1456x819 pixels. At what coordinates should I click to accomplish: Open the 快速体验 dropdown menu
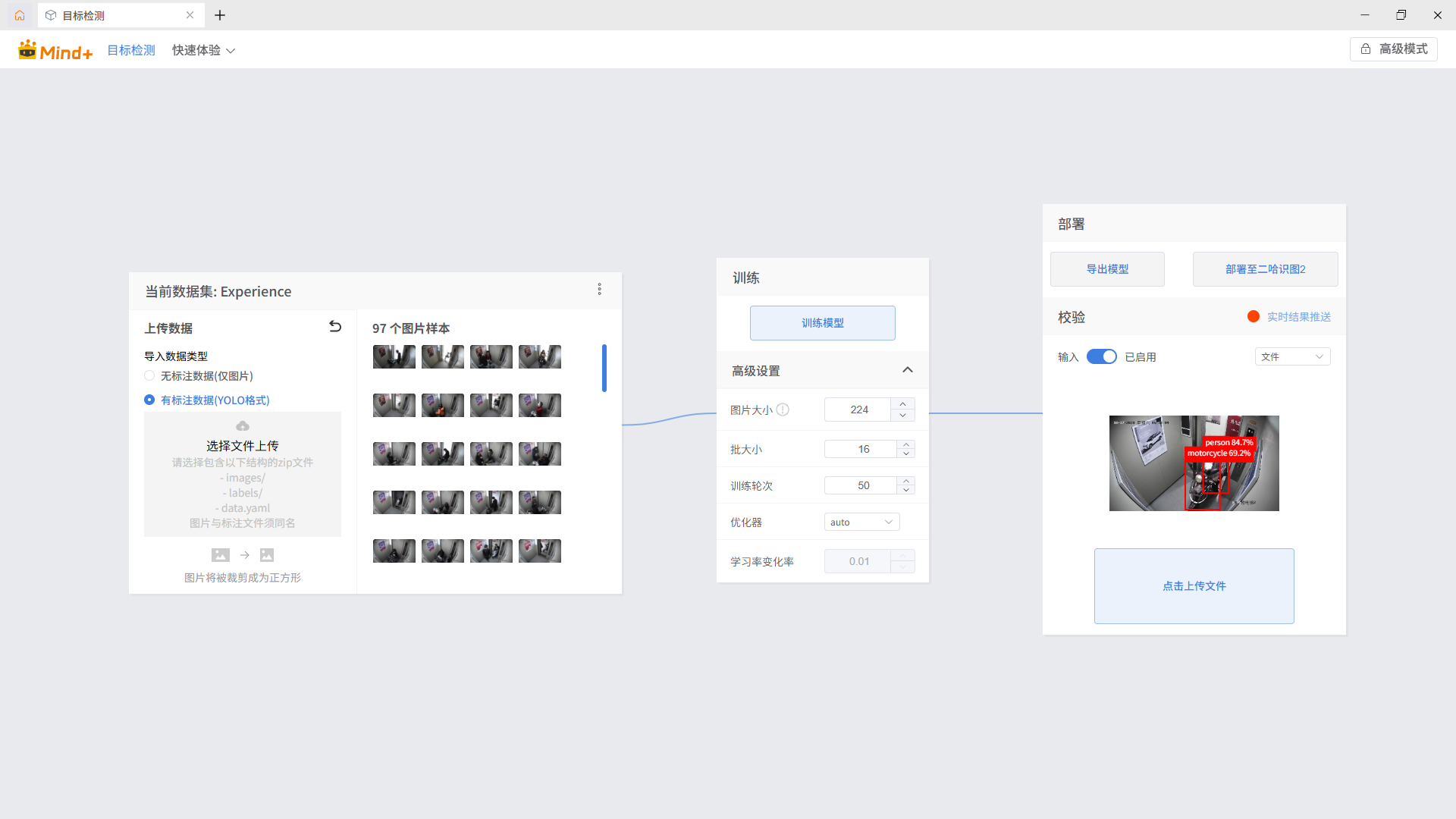(x=203, y=50)
